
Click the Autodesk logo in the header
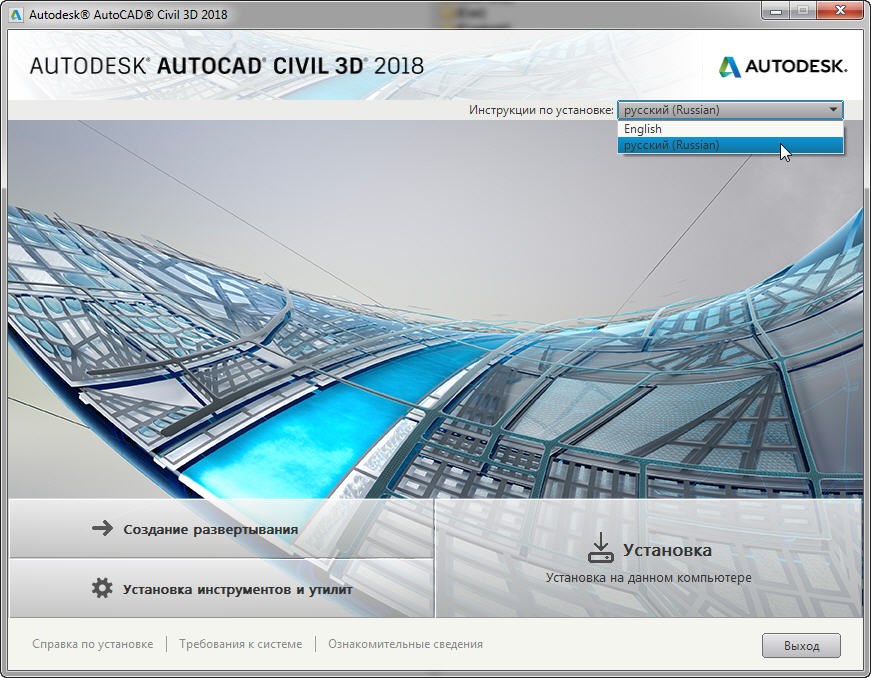tap(783, 67)
